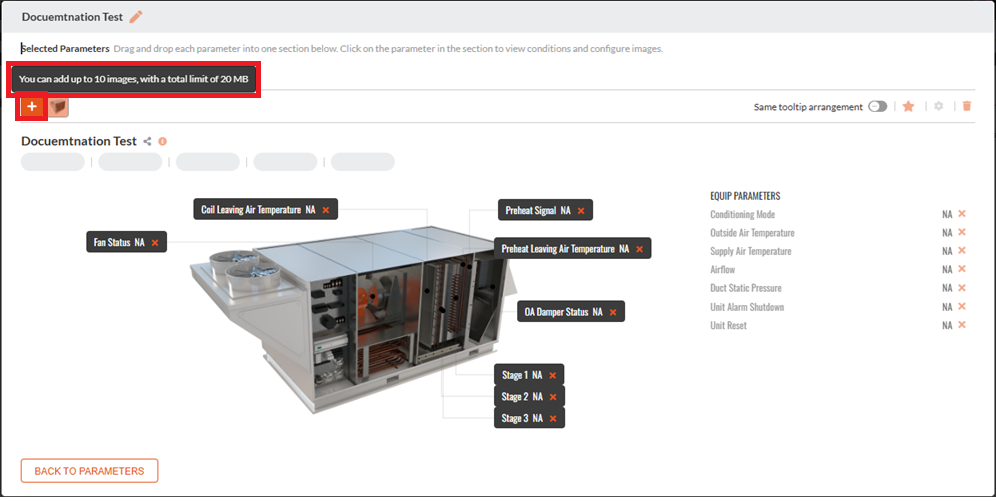Screen dimensions: 996x501
Task: Click the pencil icon to rename Docuemtnation Test
Action: (136, 17)
